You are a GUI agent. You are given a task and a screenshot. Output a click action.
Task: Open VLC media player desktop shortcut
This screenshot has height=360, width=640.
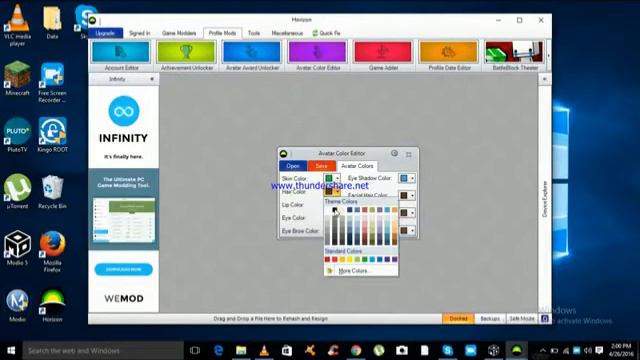(x=17, y=24)
